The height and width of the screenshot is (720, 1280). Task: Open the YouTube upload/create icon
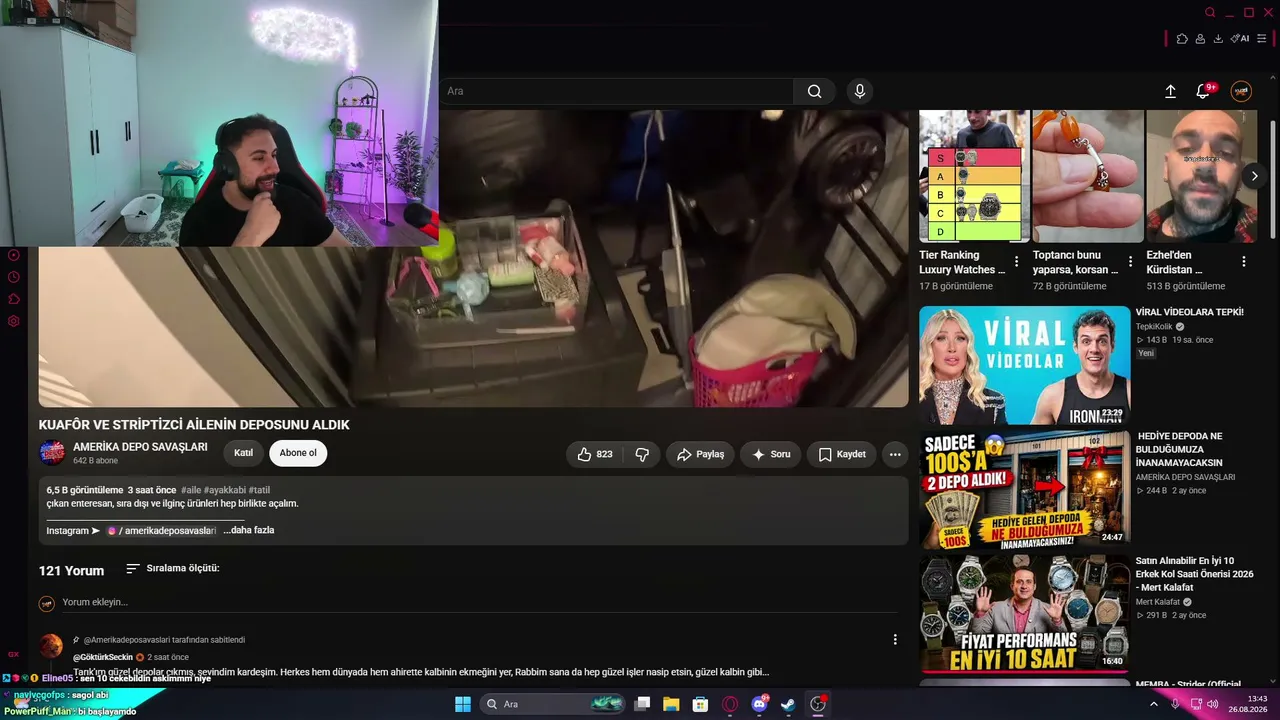coord(1171,91)
